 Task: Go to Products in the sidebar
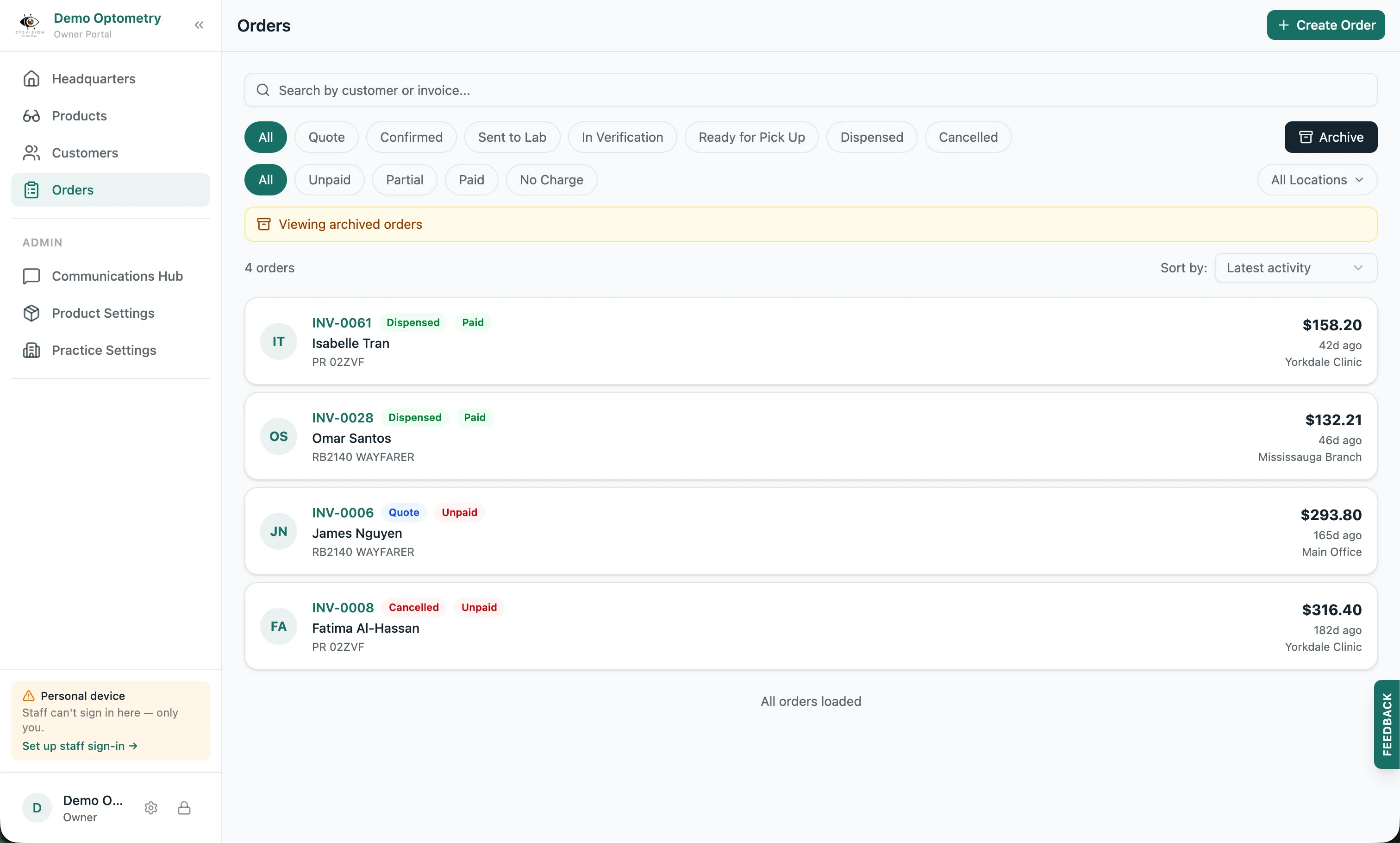[111, 115]
